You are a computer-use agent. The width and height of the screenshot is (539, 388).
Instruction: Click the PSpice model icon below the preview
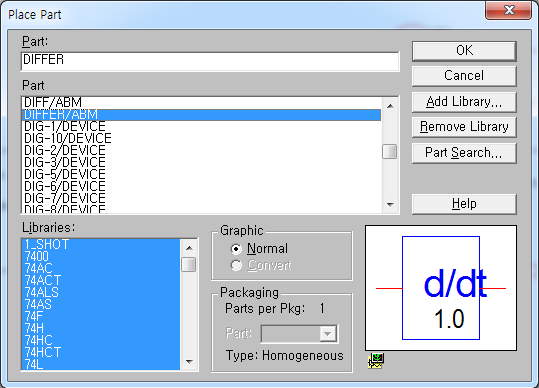[x=376, y=361]
